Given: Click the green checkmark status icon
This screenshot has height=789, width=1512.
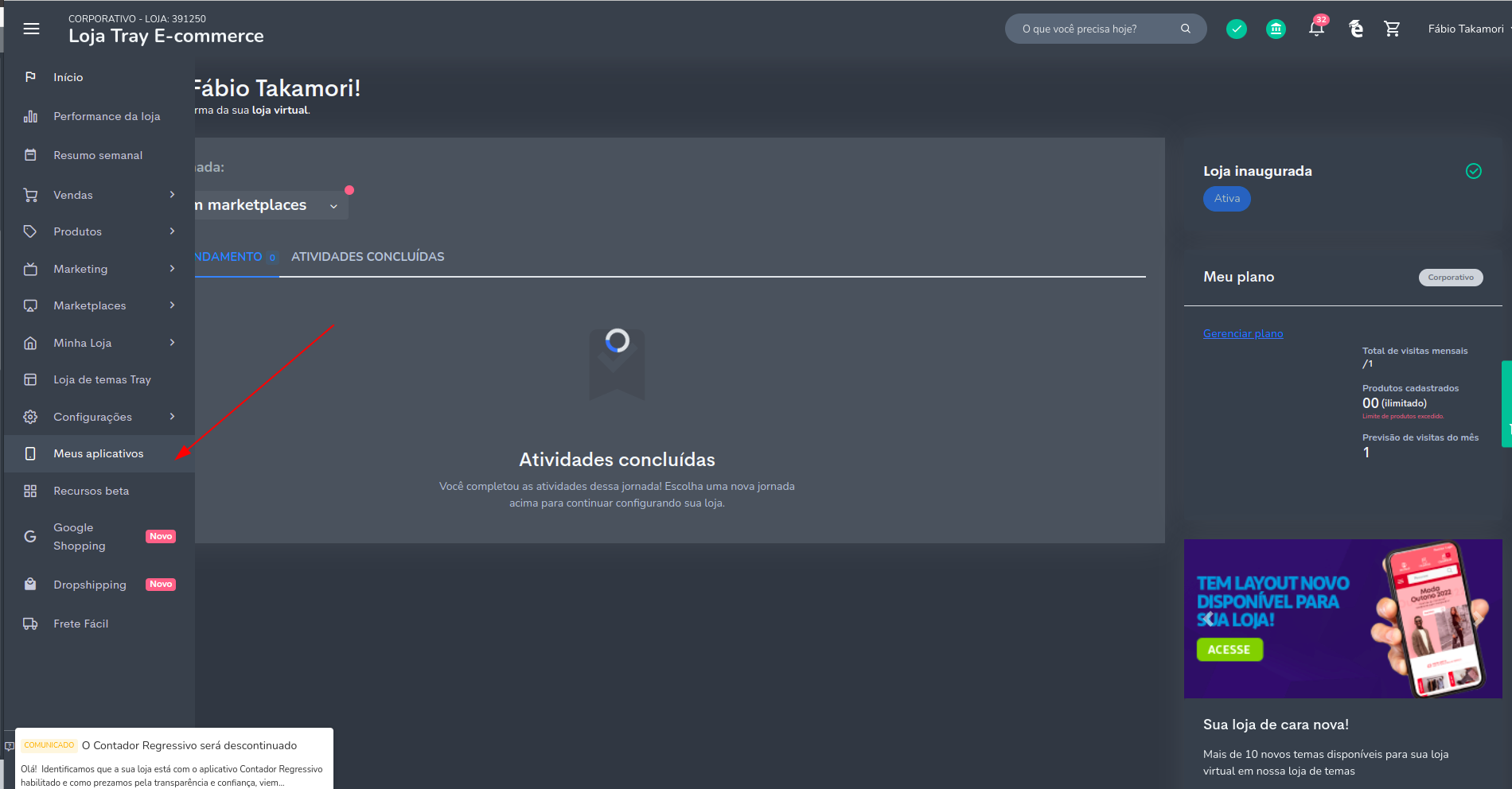Looking at the screenshot, I should pos(1236,29).
